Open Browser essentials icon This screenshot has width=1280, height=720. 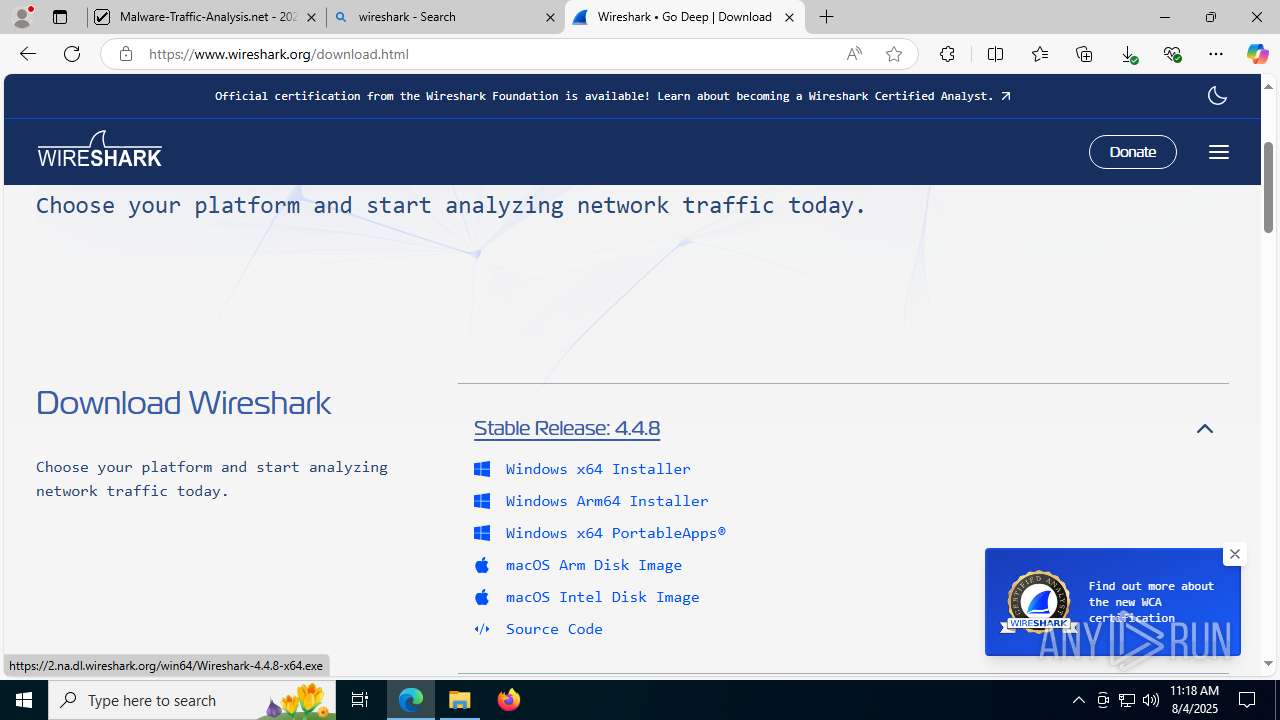pyautogui.click(x=1173, y=54)
